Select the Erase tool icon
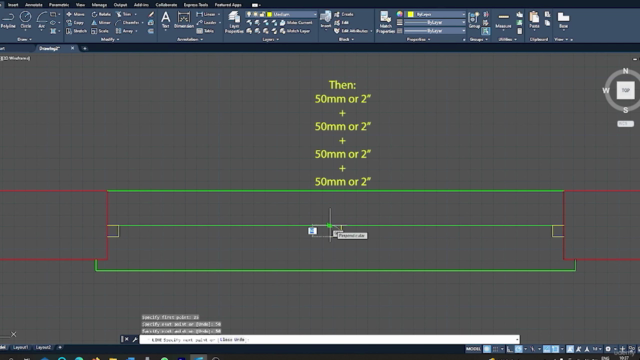The image size is (640, 360). [151, 14]
